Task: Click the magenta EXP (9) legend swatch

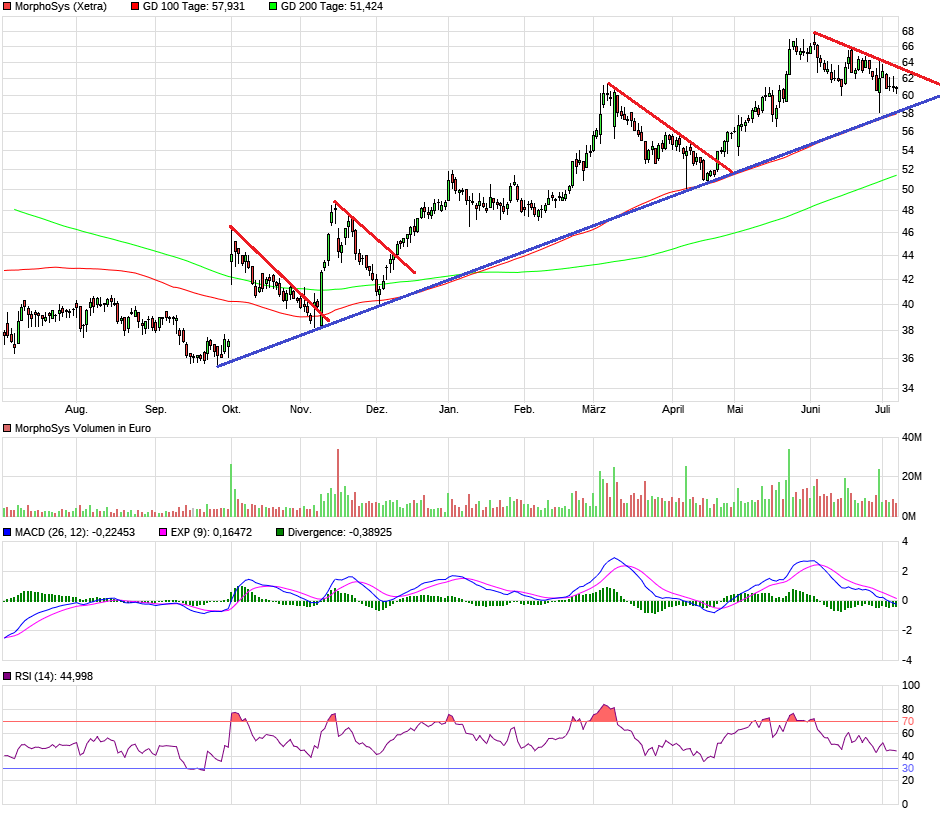Action: point(163,532)
